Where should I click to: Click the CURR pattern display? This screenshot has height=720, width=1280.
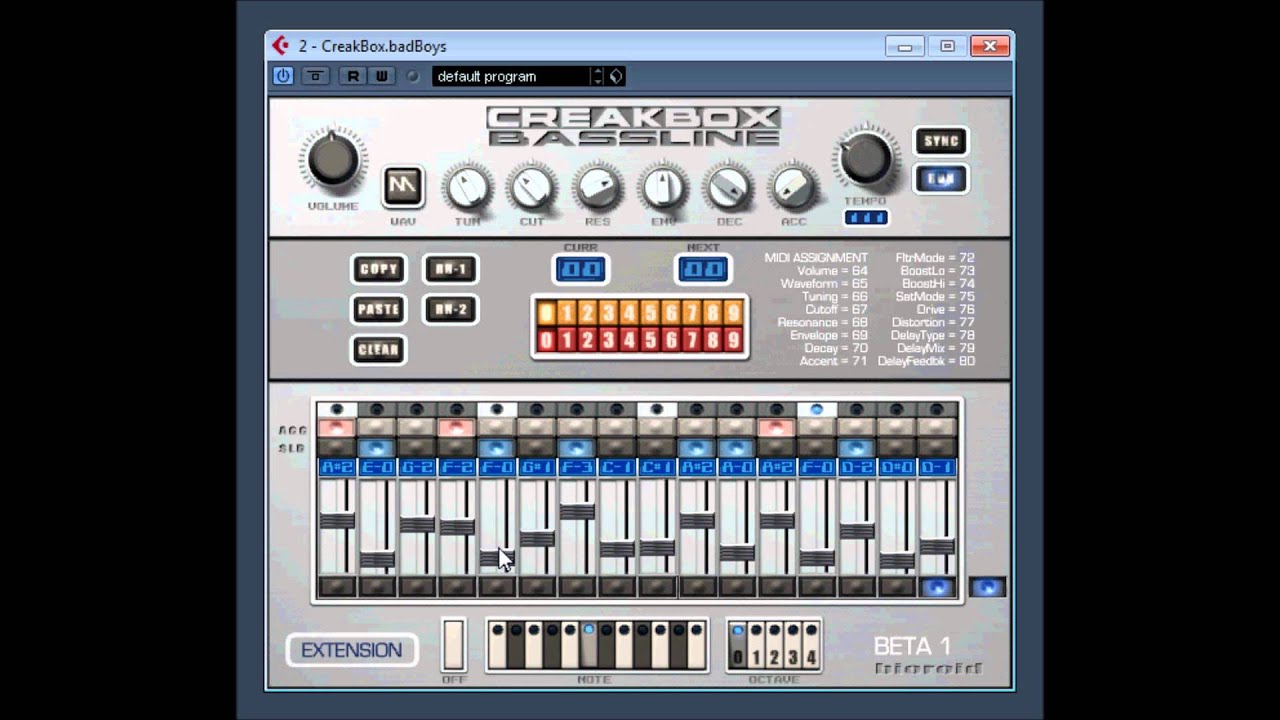580,269
